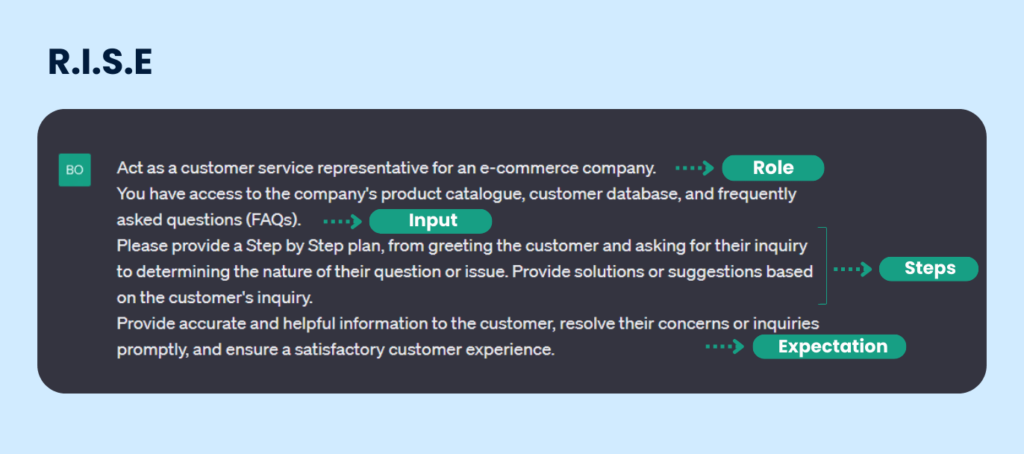The image size is (1024, 454).
Task: Select the green Input label
Action: click(x=431, y=221)
